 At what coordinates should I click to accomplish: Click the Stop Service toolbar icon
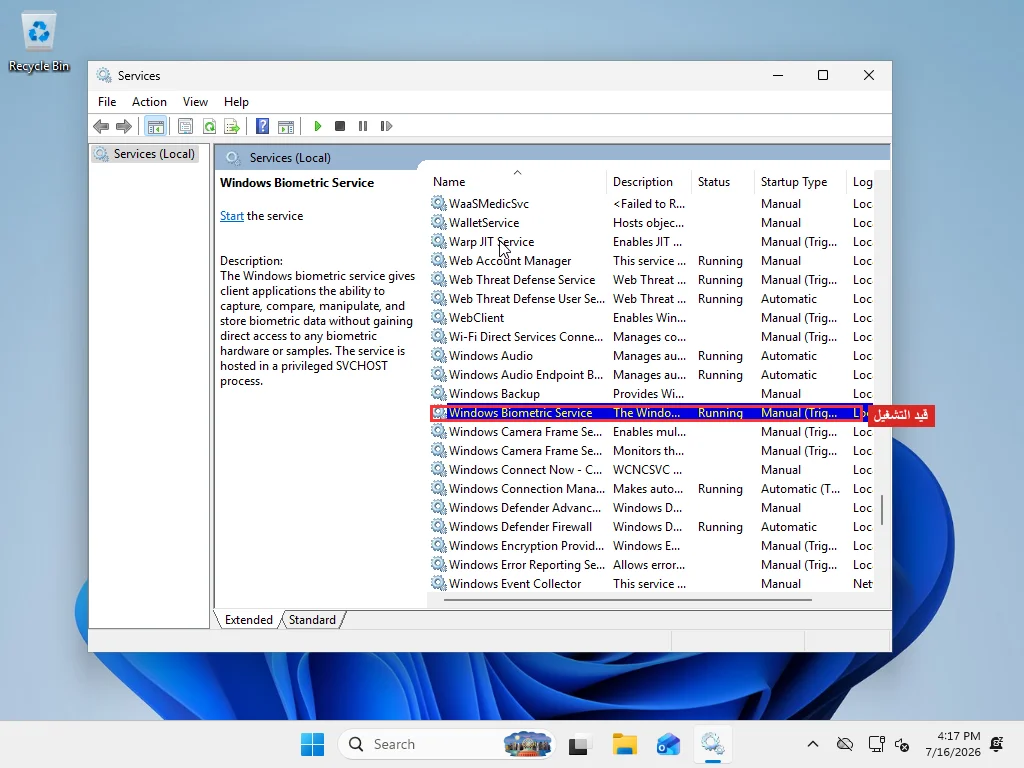click(340, 126)
